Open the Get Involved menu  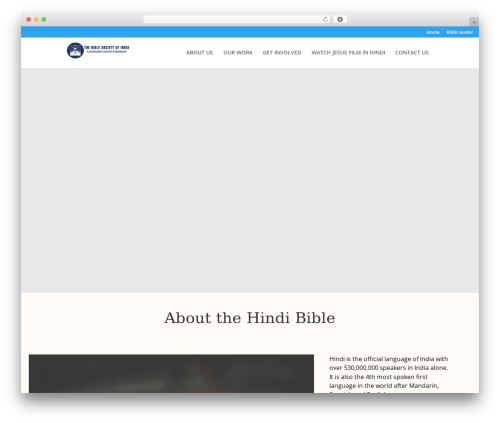pos(282,53)
